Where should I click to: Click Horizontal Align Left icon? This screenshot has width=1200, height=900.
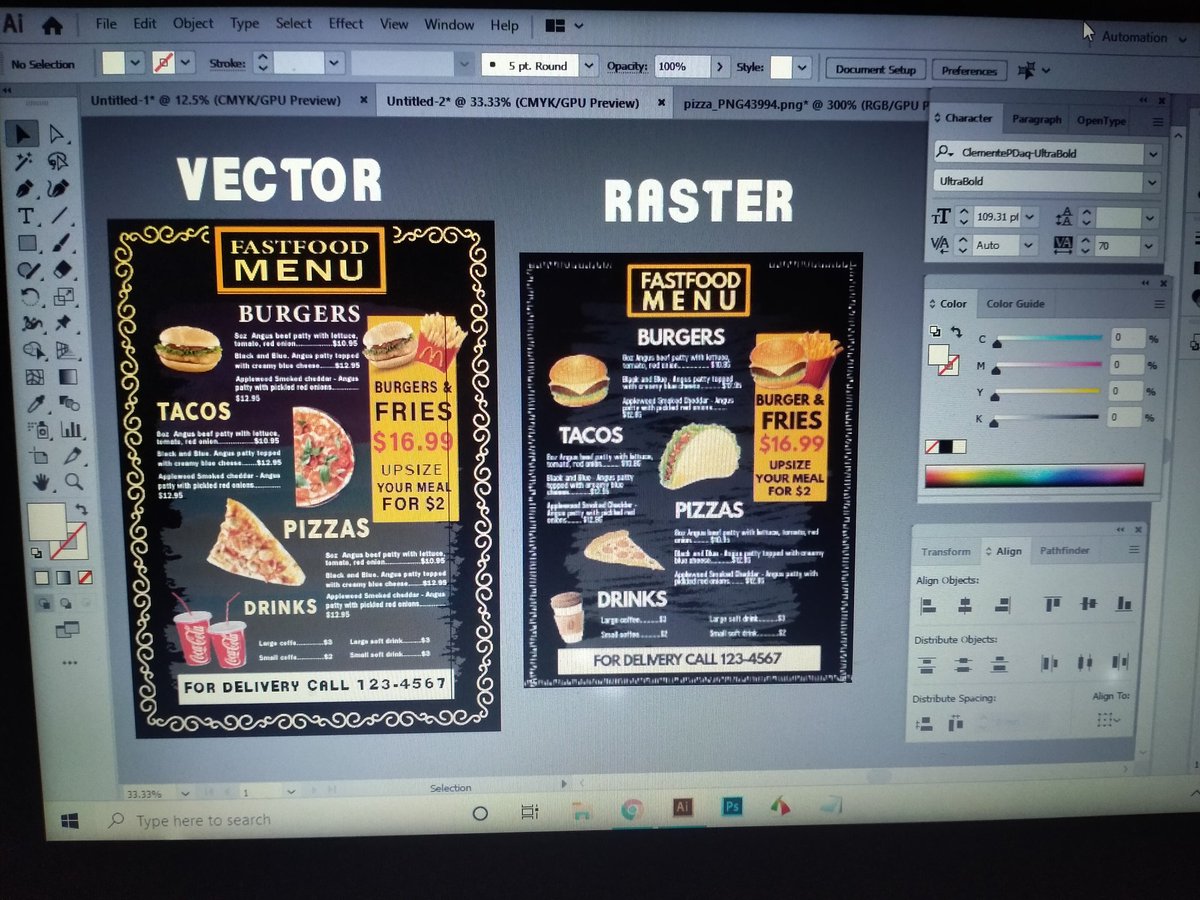click(927, 605)
